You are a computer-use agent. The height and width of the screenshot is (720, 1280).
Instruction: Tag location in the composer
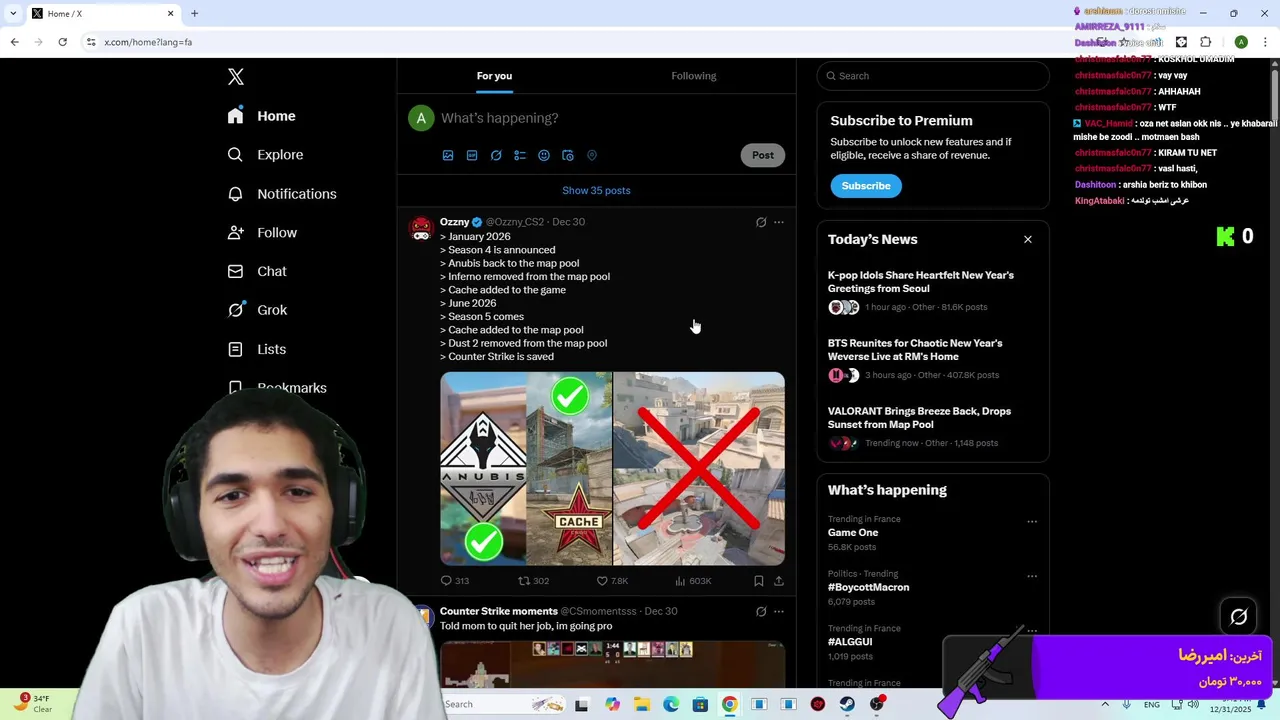coord(592,155)
